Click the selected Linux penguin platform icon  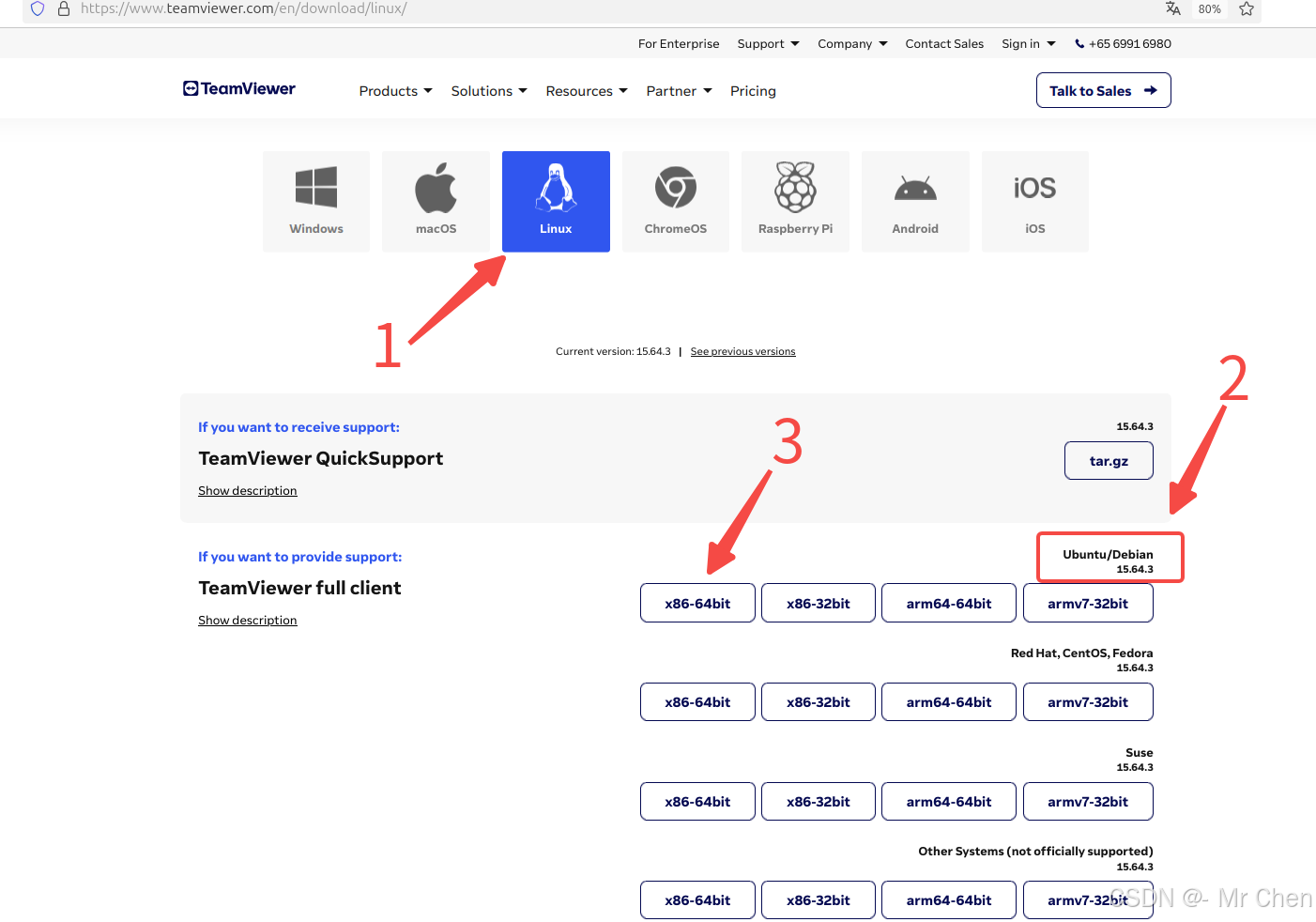pyautogui.click(x=556, y=201)
